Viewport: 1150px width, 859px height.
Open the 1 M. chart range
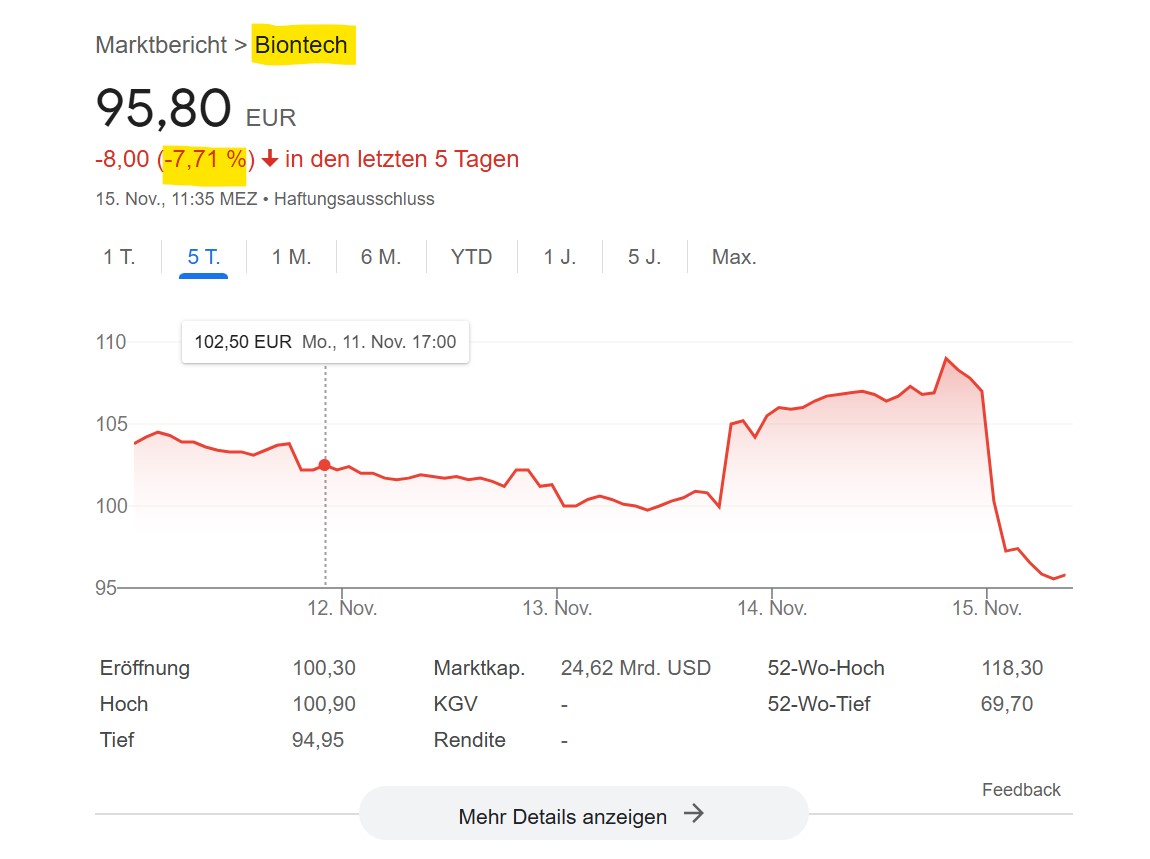291,257
